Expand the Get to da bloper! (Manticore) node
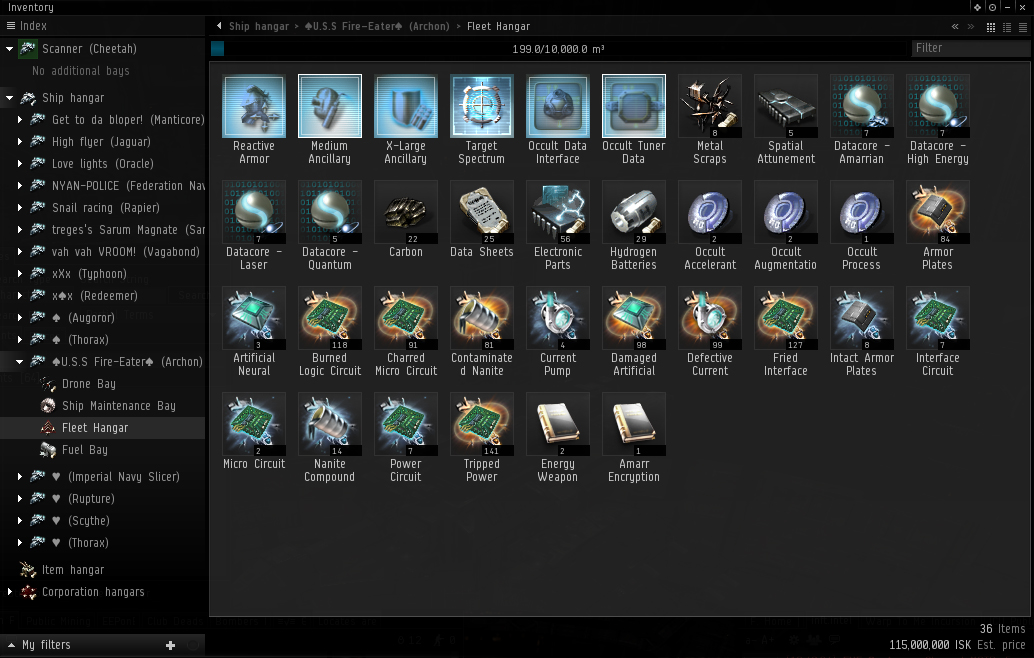 [20, 119]
